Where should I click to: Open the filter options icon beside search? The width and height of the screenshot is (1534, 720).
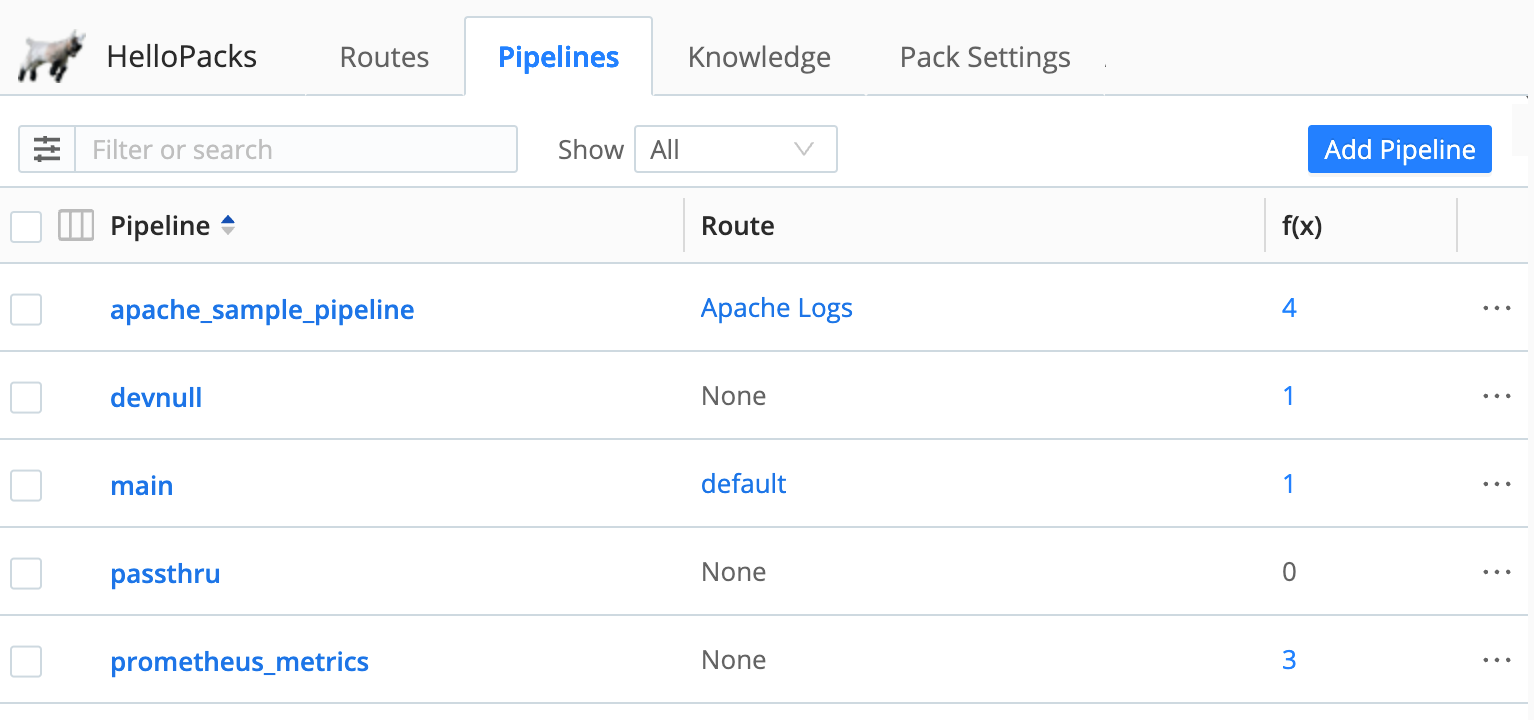46,148
